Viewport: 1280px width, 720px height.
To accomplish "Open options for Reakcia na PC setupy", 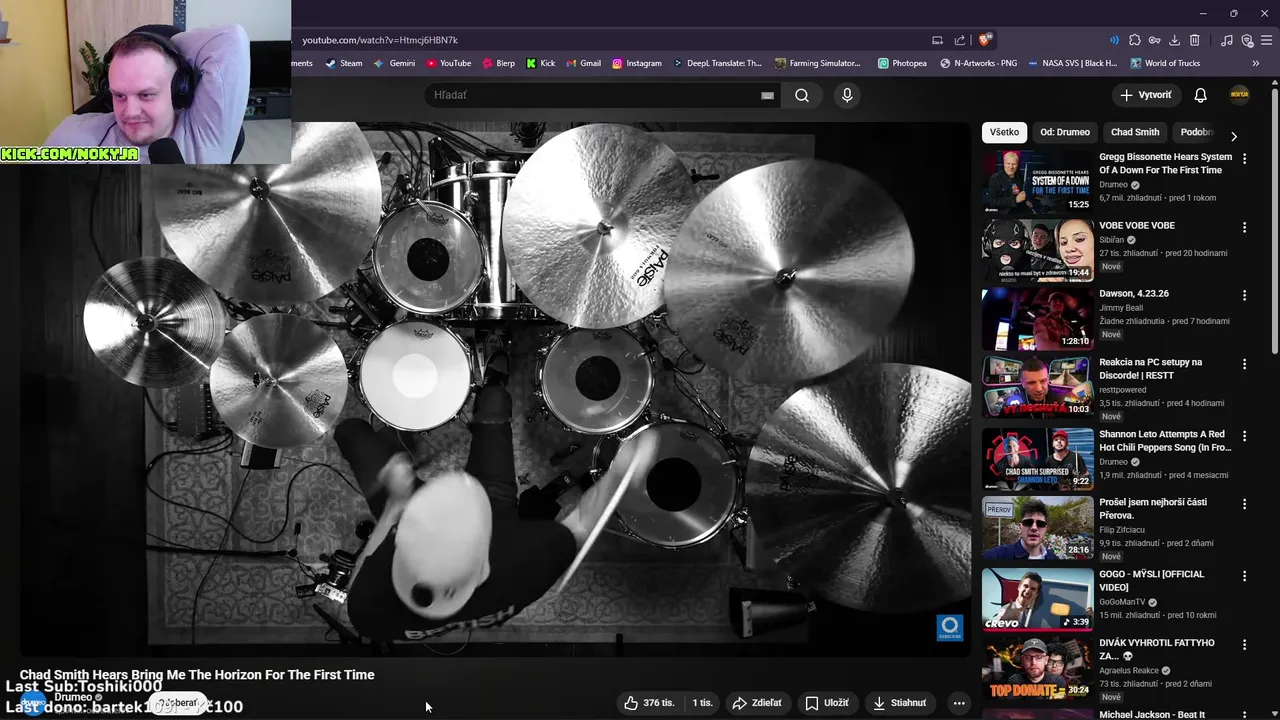I will pos(1244,364).
